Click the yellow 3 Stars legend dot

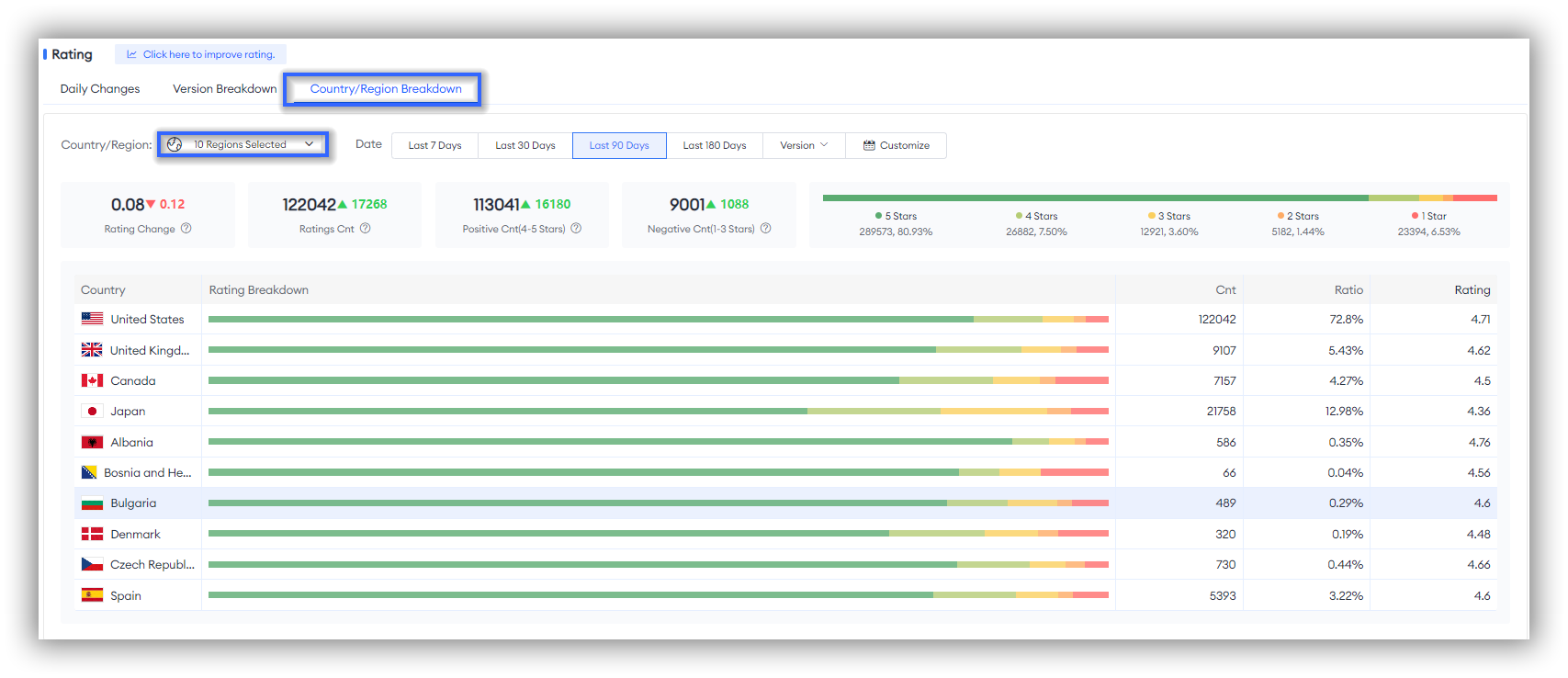point(1151,216)
